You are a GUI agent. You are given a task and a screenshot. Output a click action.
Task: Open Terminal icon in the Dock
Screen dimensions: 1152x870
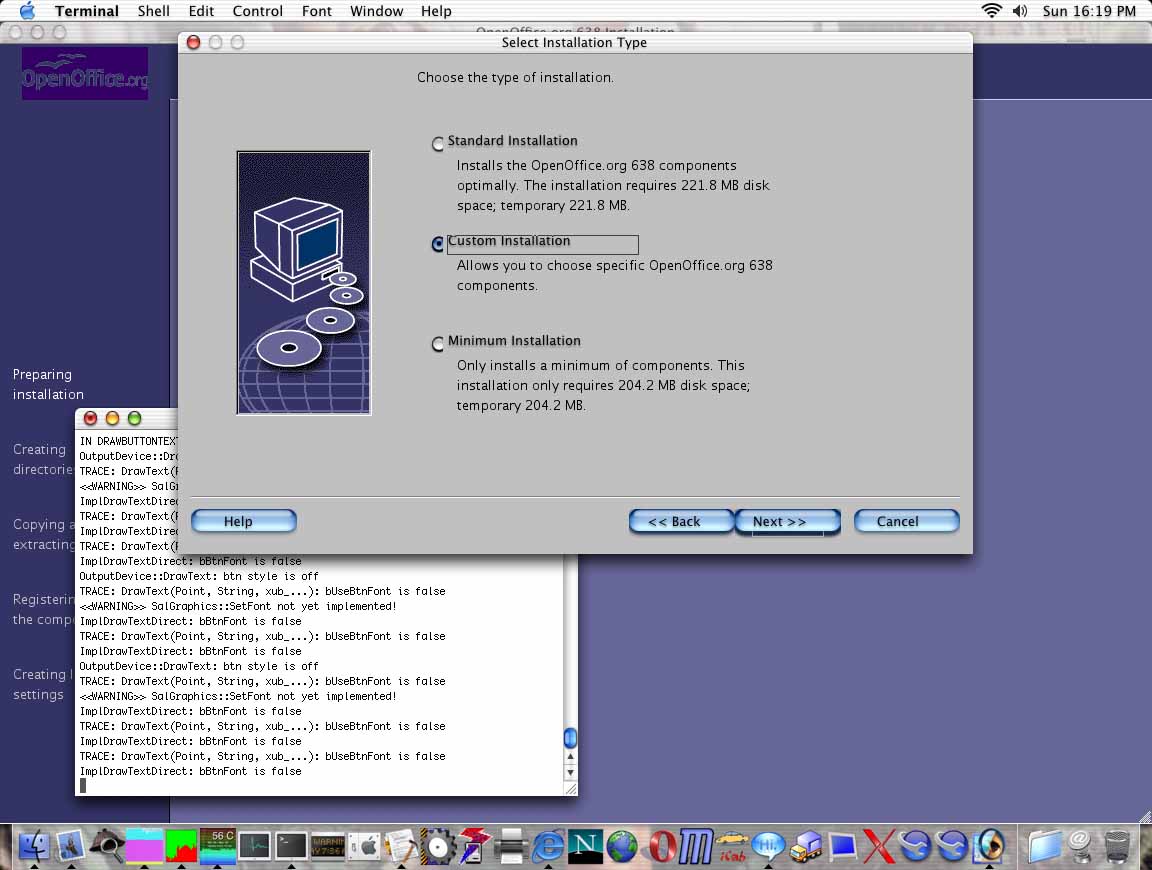click(291, 846)
